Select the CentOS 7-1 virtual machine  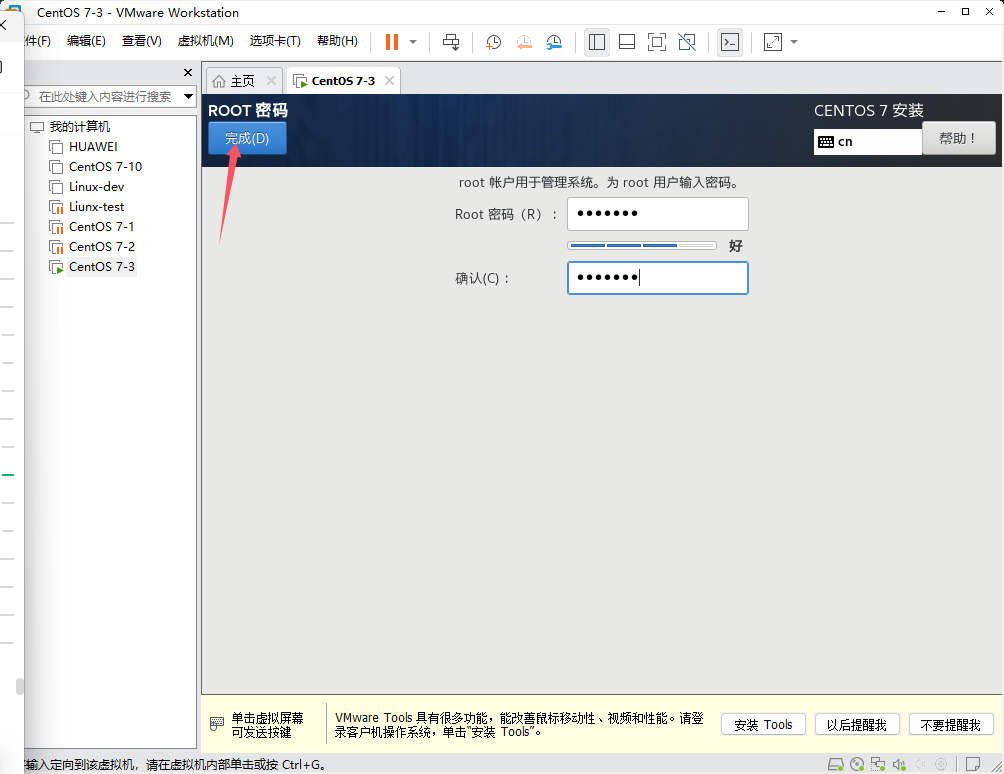pyautogui.click(x=102, y=227)
